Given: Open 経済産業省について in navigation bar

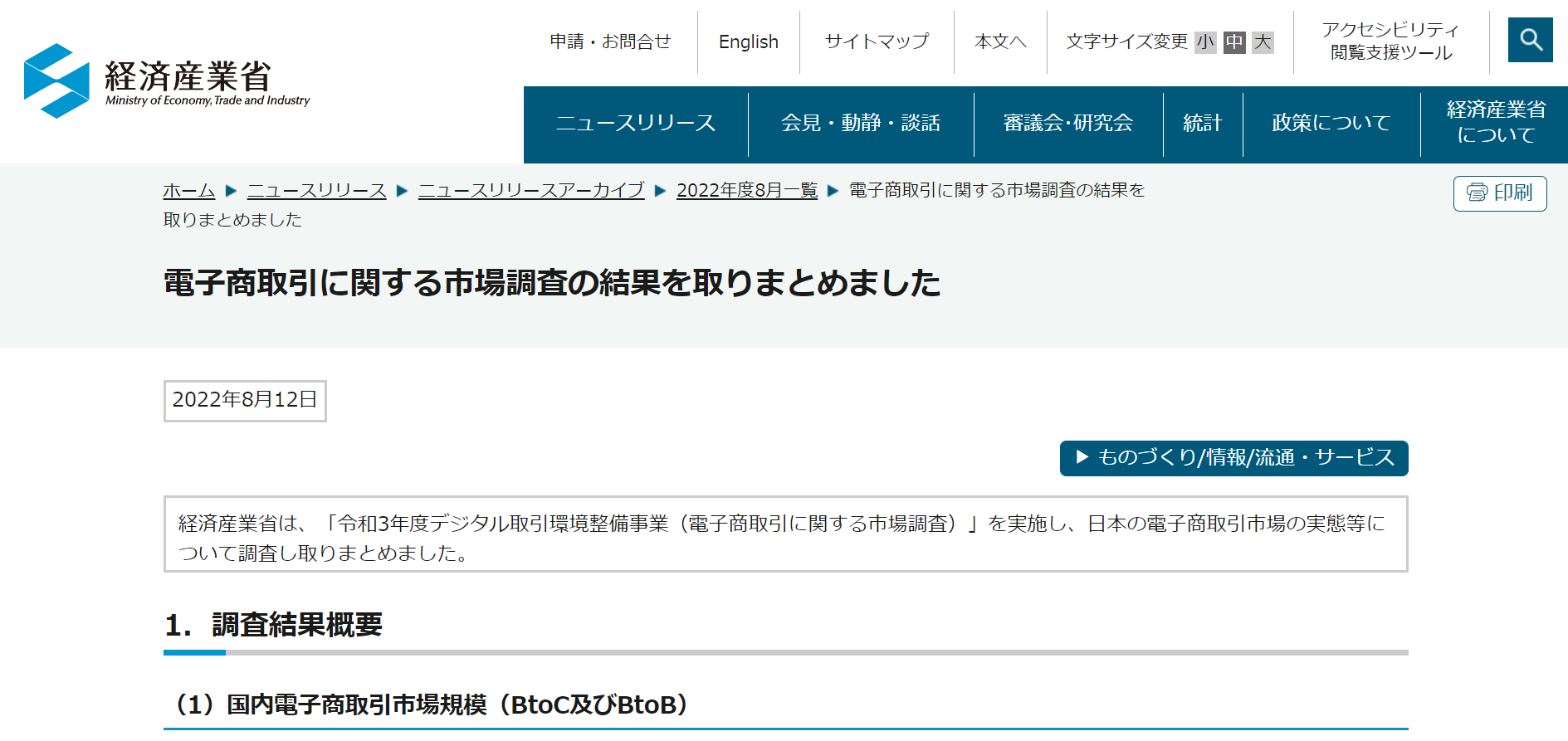Looking at the screenshot, I should [1495, 122].
